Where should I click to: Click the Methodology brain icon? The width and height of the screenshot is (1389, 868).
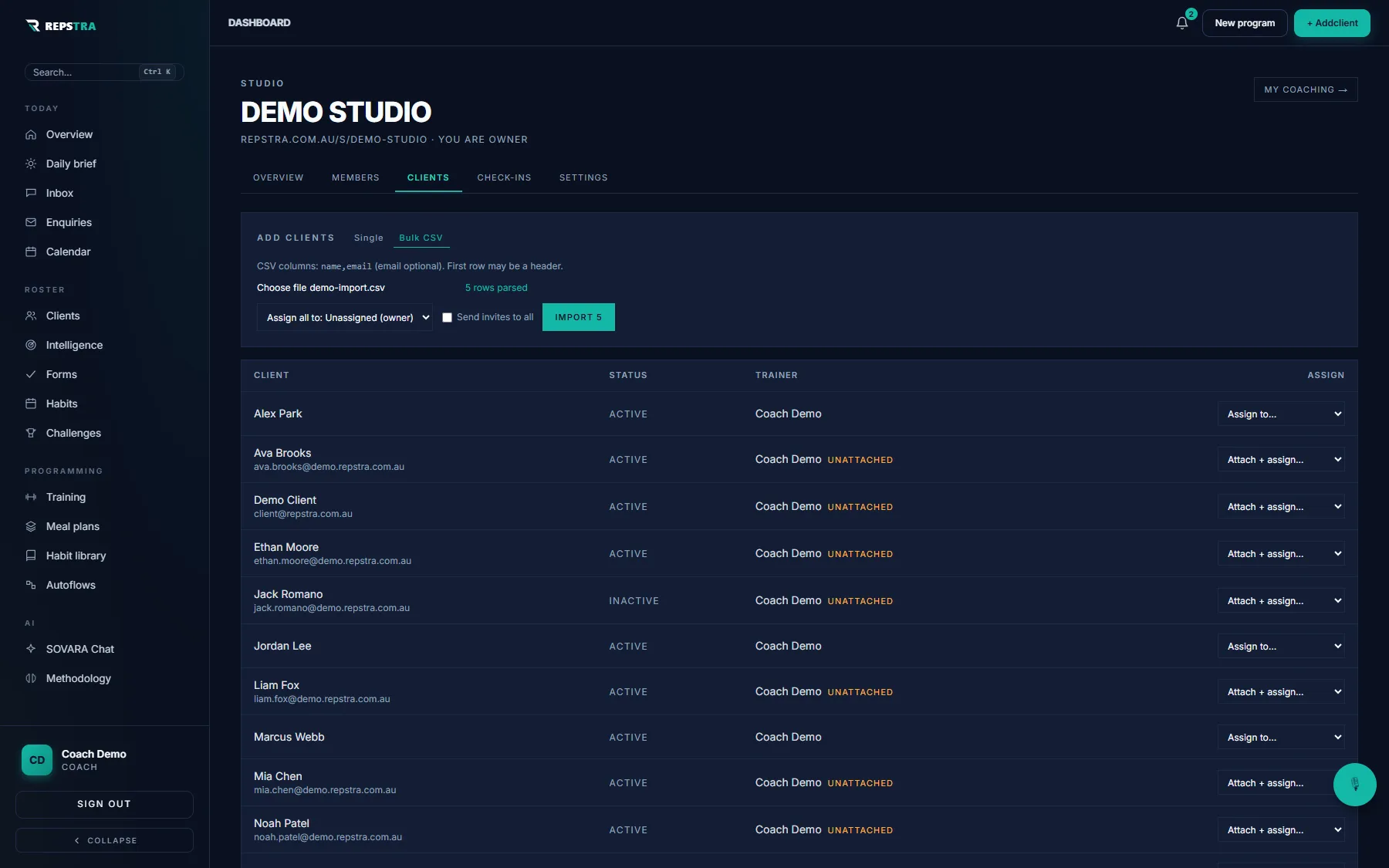pyautogui.click(x=31, y=678)
